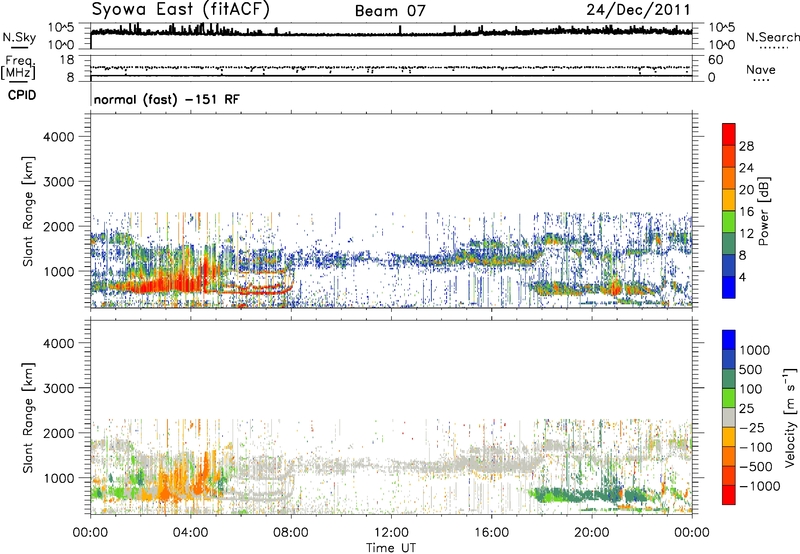Click the '16' label on Power colorbar

(x=746, y=211)
